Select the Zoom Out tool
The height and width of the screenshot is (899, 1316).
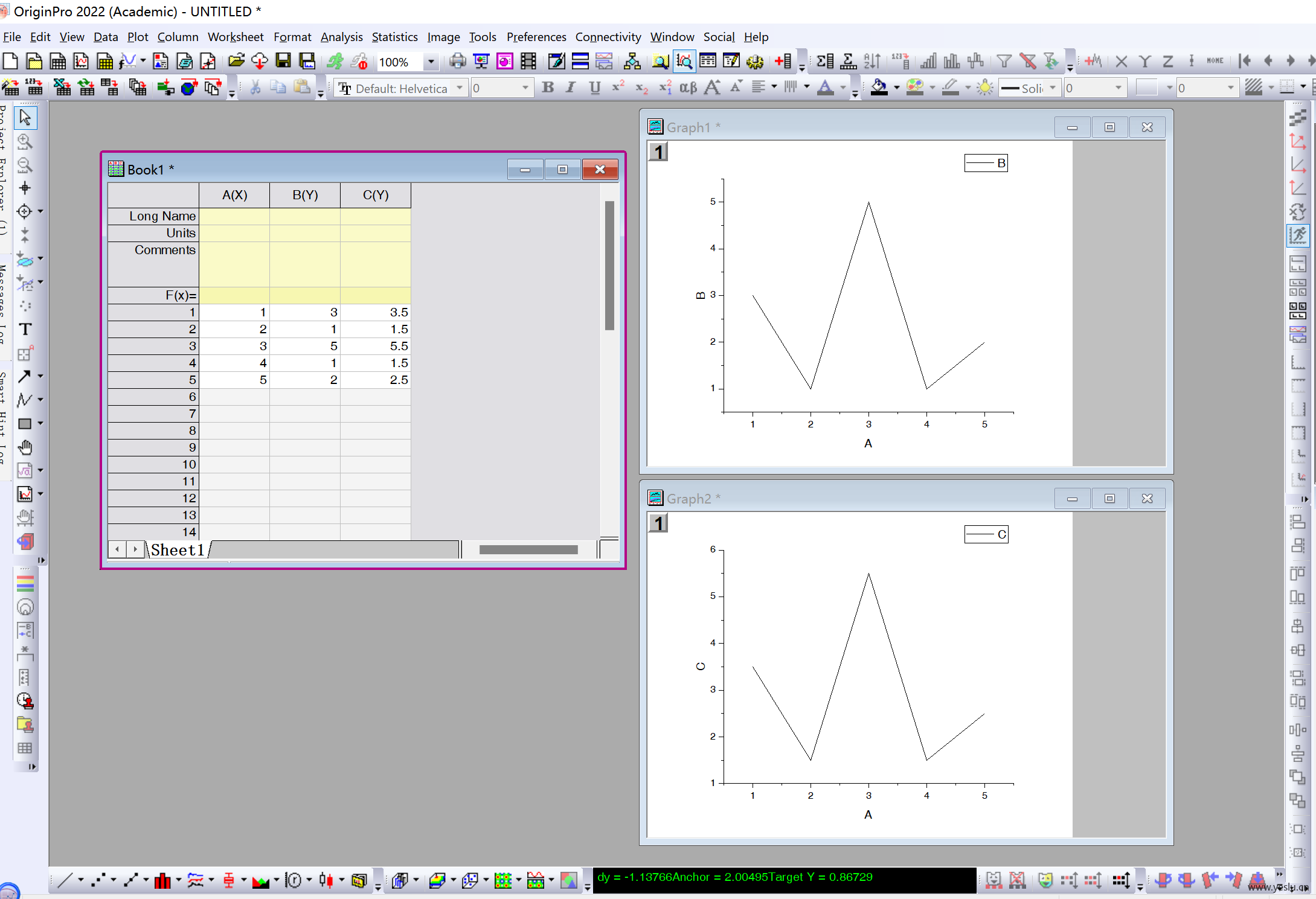[25, 165]
